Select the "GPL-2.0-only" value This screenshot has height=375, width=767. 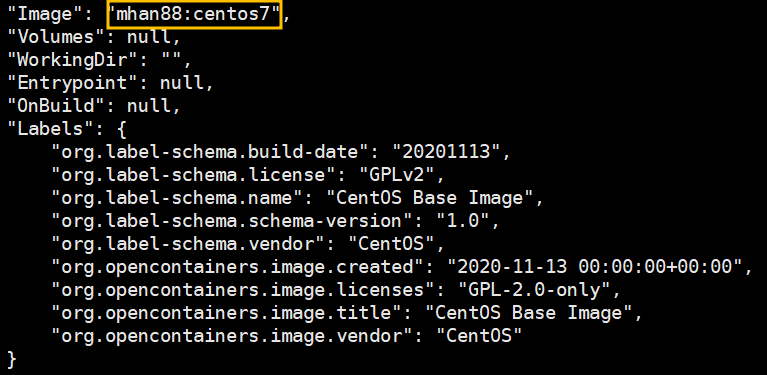pos(534,290)
